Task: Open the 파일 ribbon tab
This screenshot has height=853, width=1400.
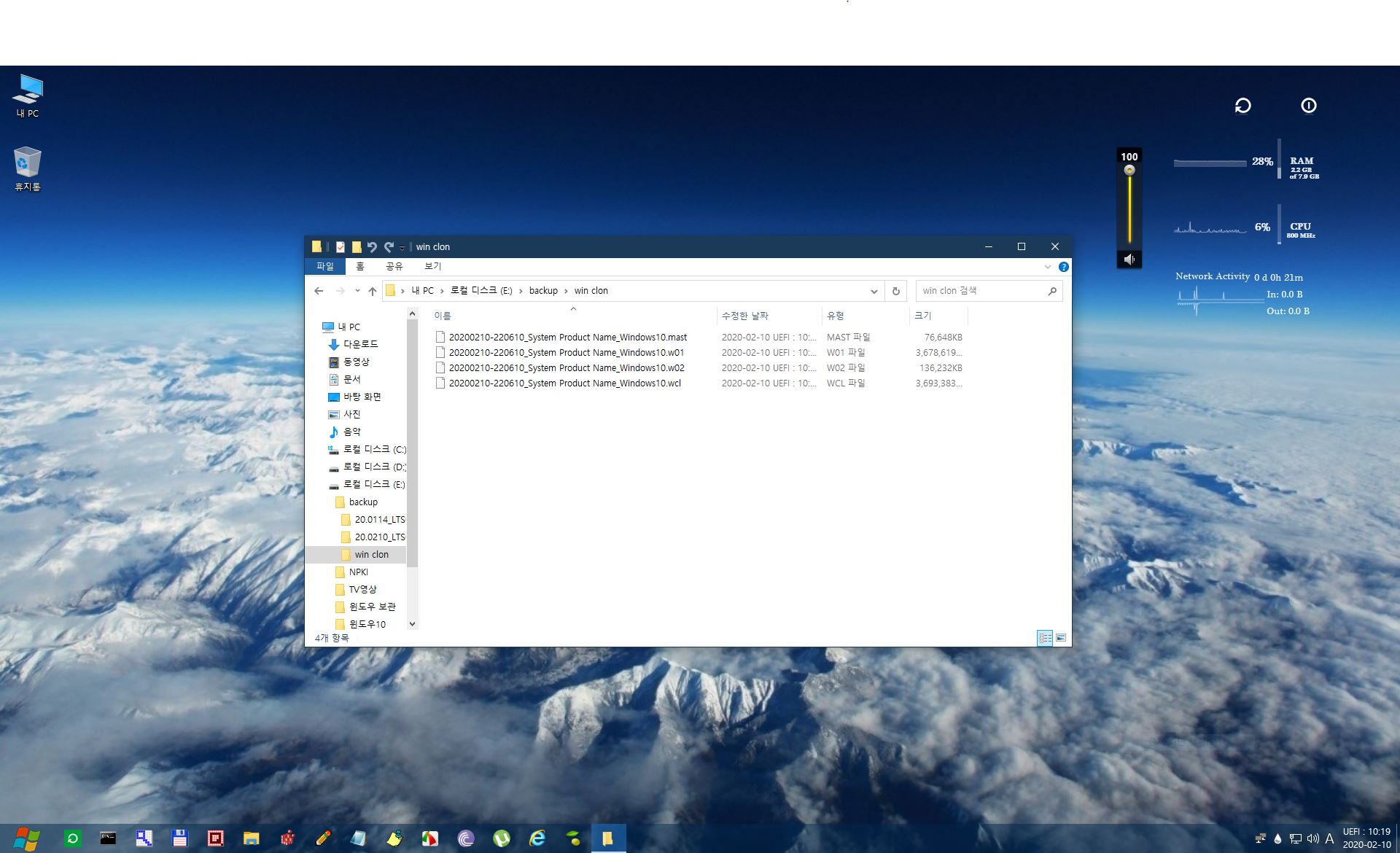Action: pos(324,266)
